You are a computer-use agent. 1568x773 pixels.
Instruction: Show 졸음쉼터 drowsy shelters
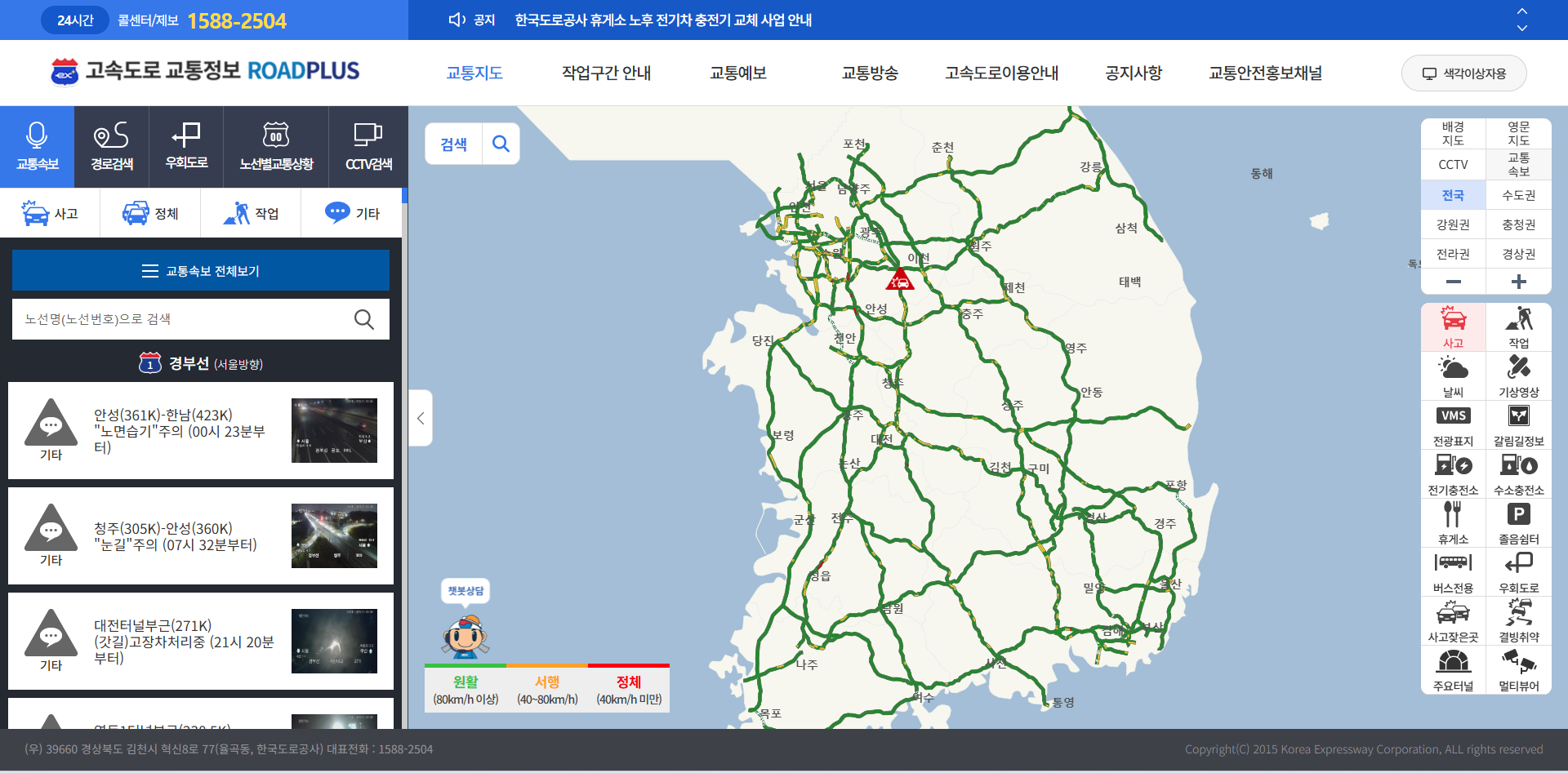(x=1518, y=523)
